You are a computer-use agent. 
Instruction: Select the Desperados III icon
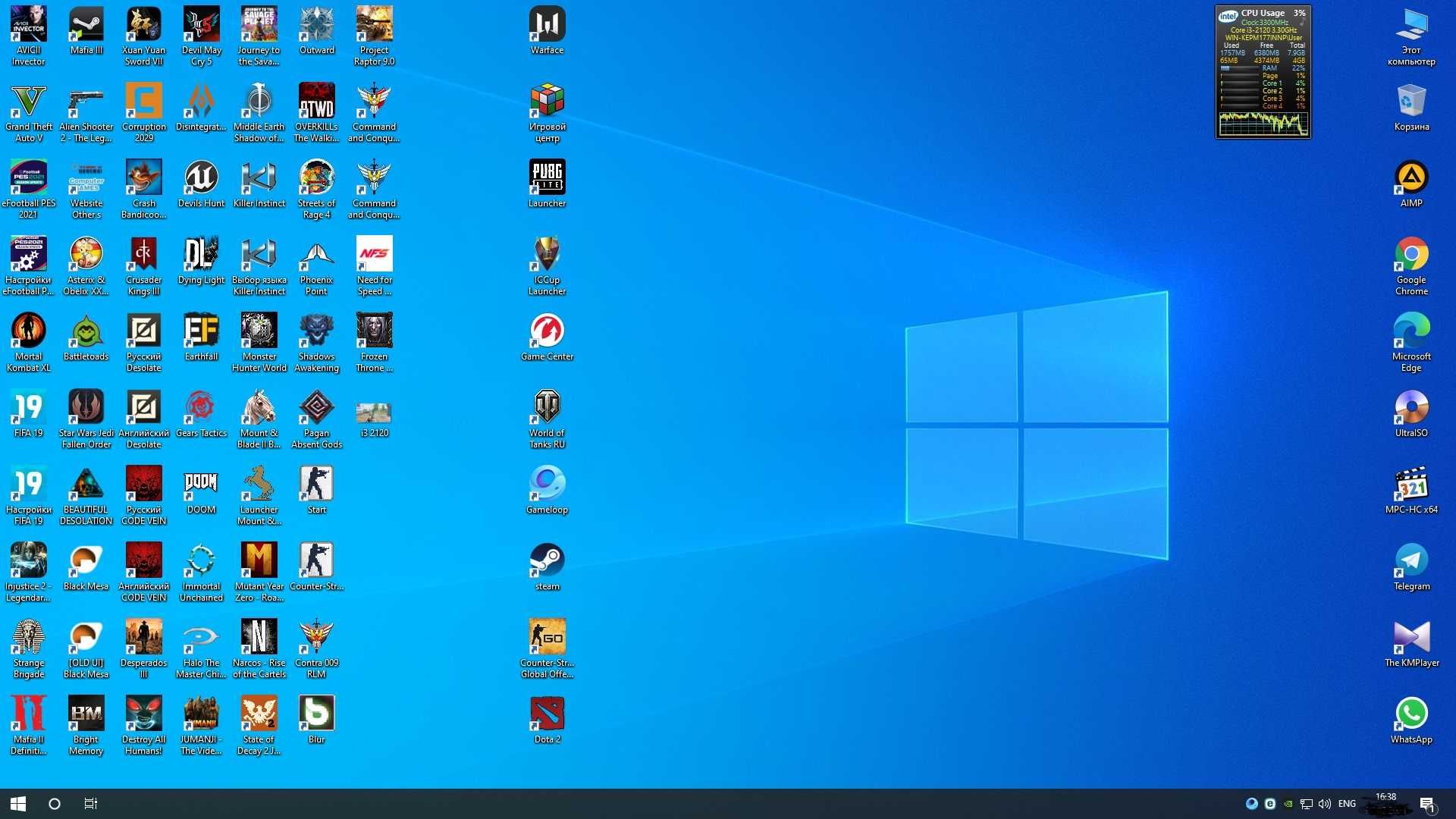(x=144, y=648)
